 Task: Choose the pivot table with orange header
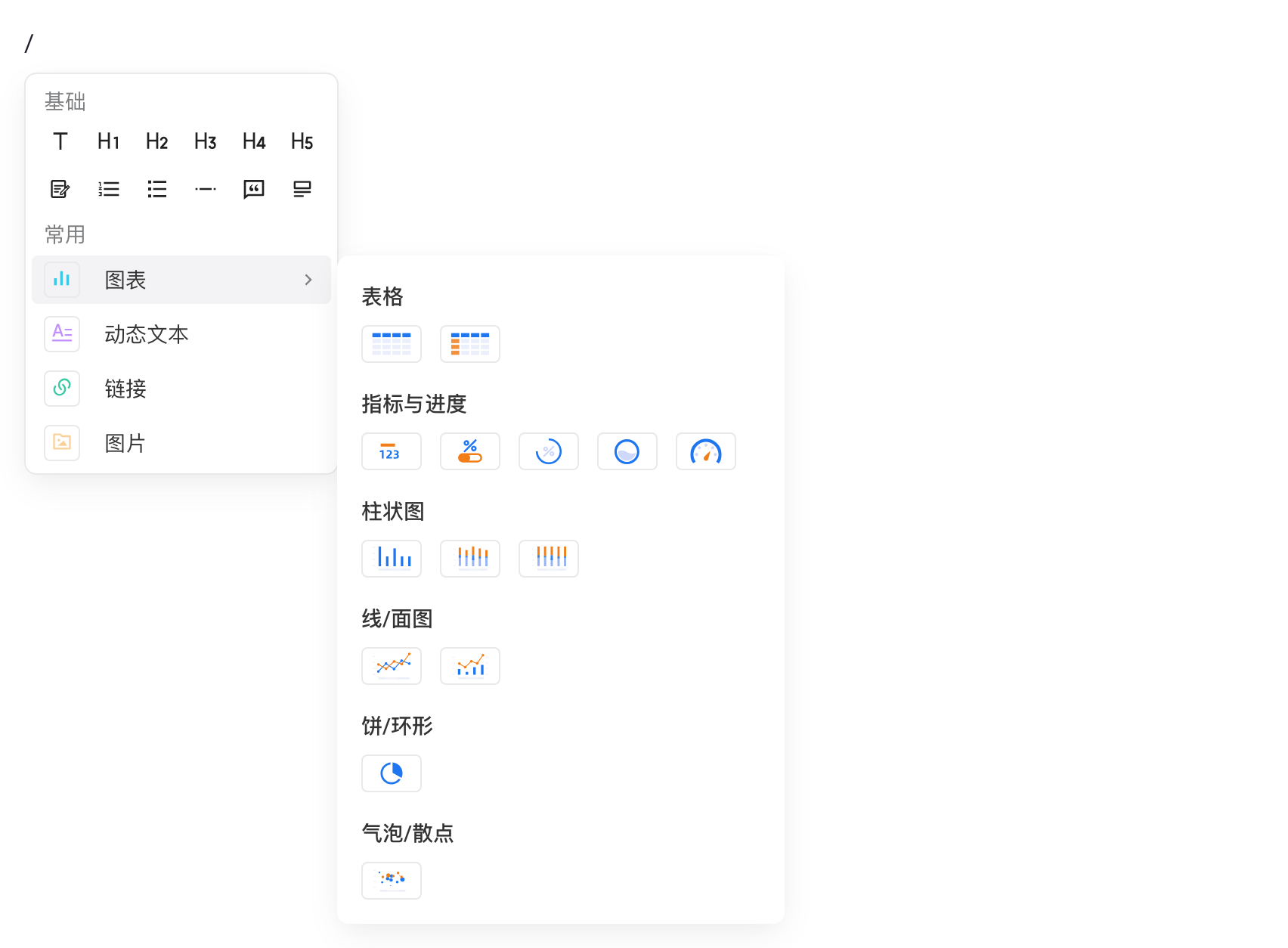coord(470,344)
